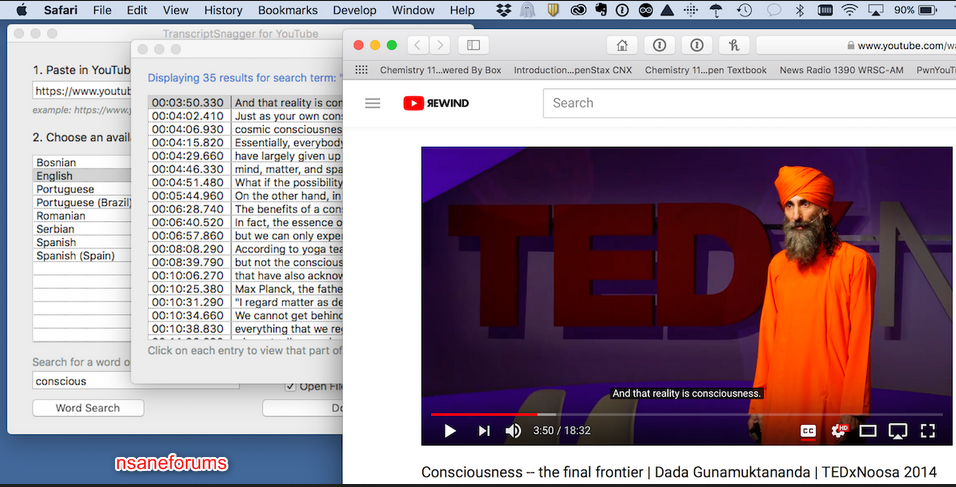Image resolution: width=956 pixels, height=487 pixels.
Task: Click the YouTube URL field in TranscriptSnagger
Action: [82, 91]
